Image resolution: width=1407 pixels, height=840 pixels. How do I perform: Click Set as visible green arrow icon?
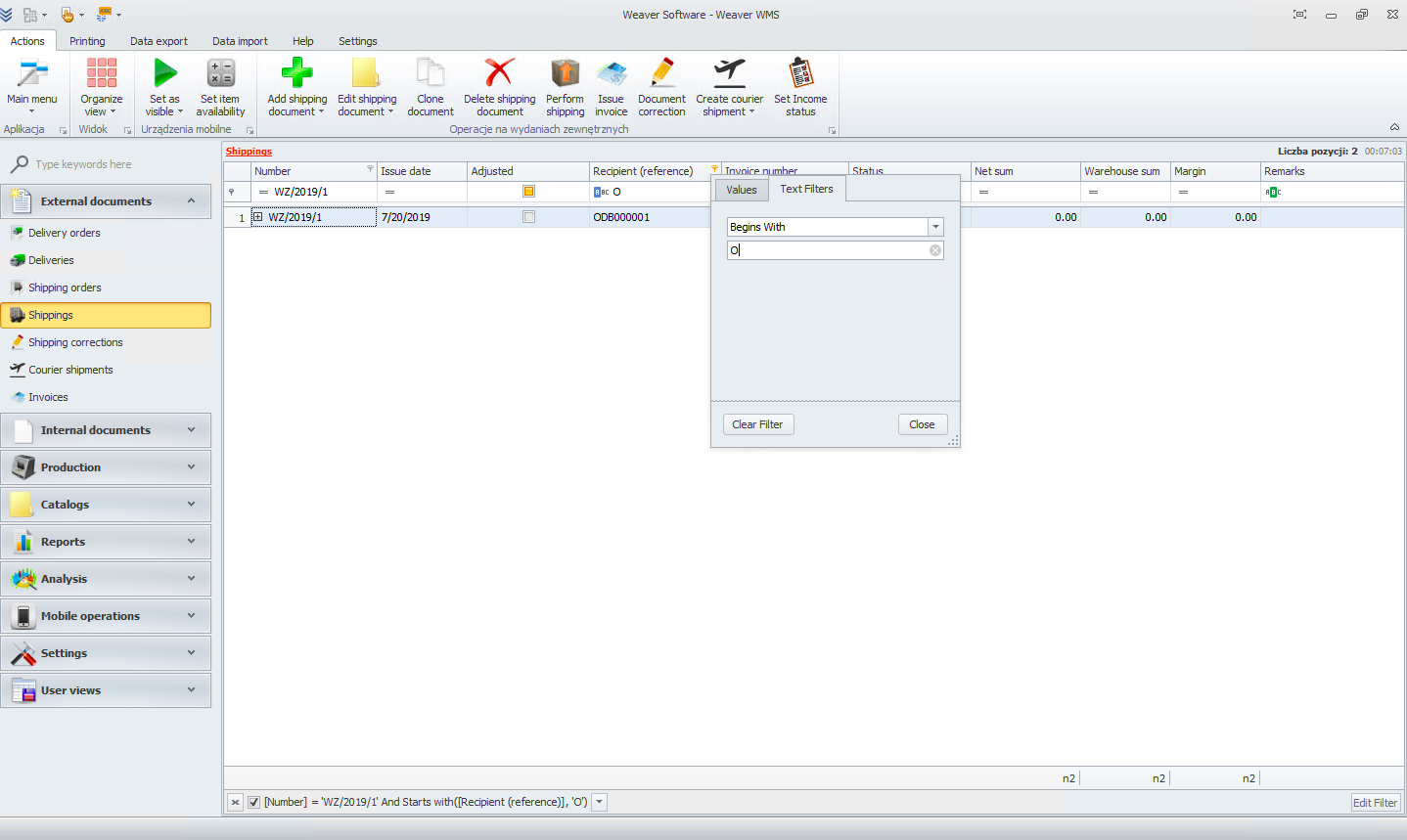164,73
